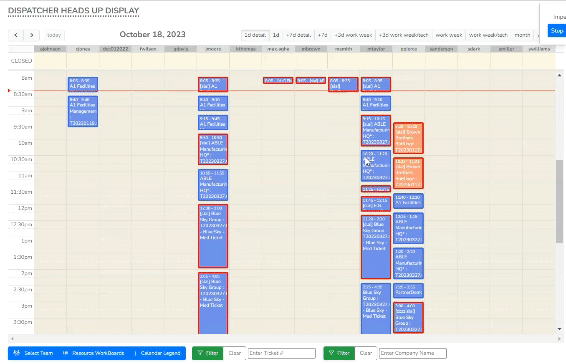Apply the ticket number Filter
Screen dimensions: 566x364
[208, 353]
